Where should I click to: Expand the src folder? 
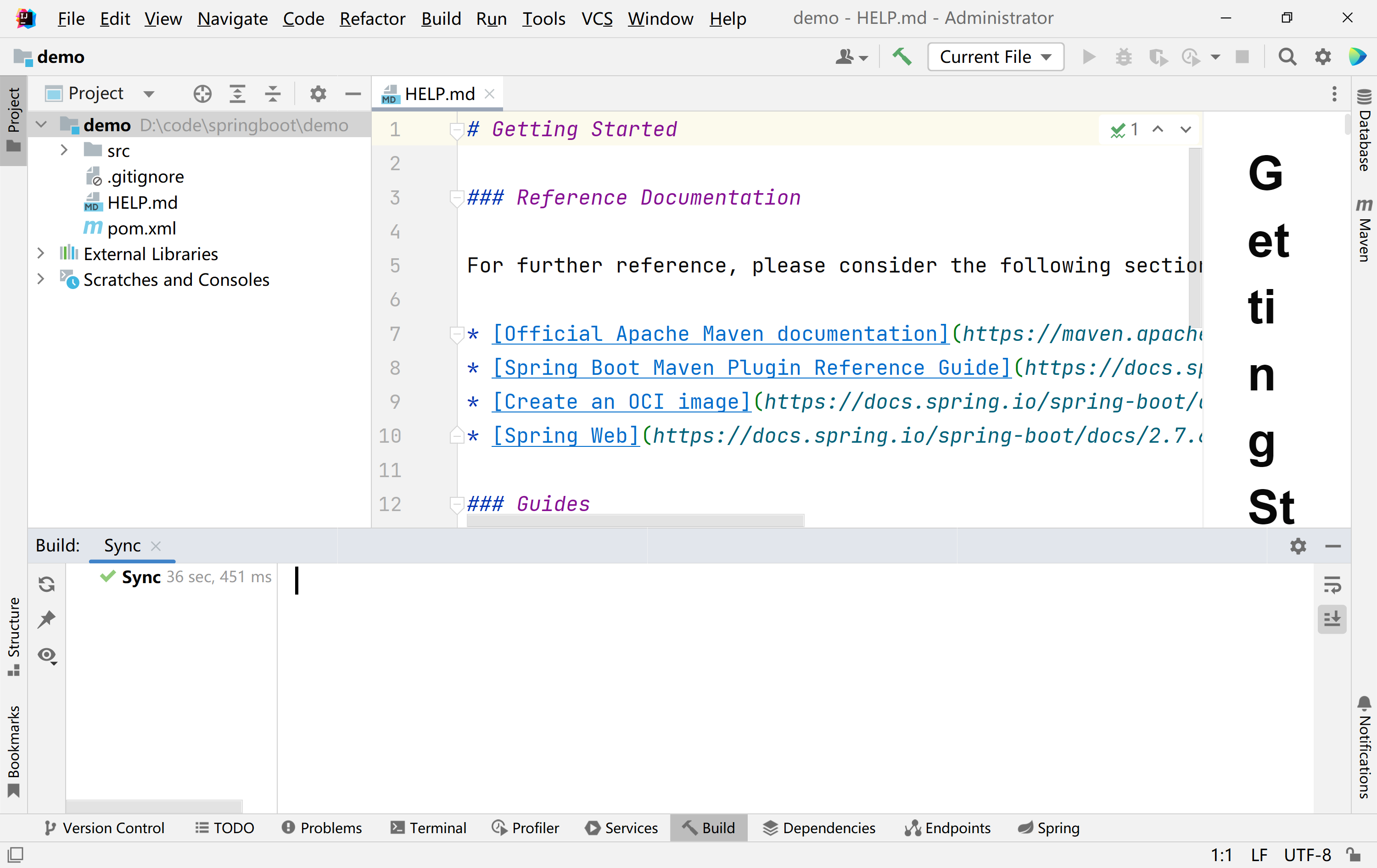64,151
